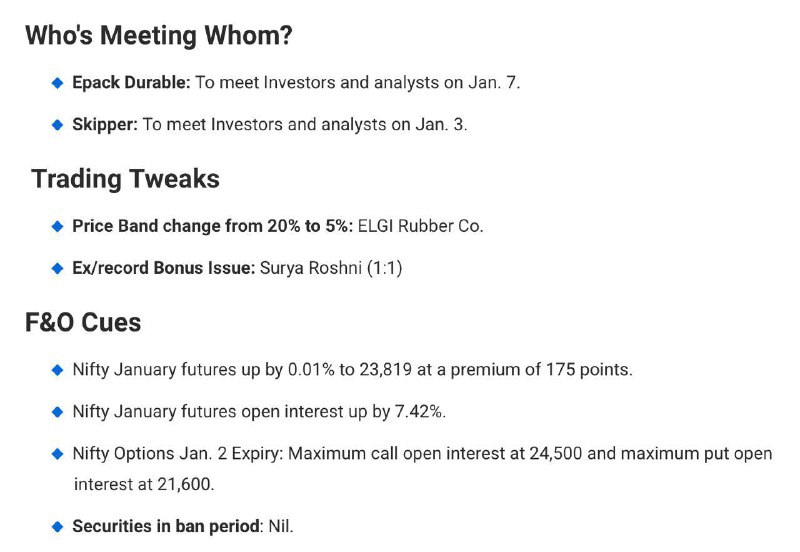Image resolution: width=800 pixels, height=552 pixels.
Task: Click the Price Band change from 20% to 5% label
Action: (x=212, y=226)
